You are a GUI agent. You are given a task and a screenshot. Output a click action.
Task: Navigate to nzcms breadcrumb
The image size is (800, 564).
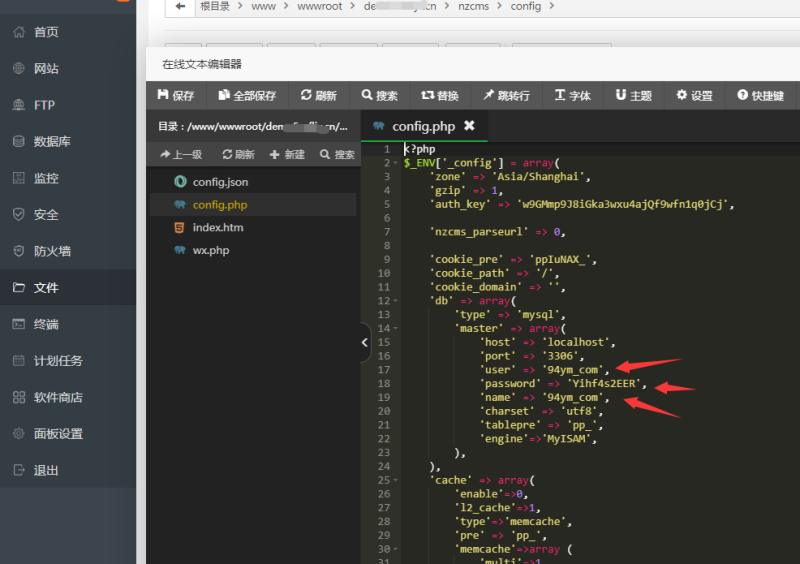point(473,6)
